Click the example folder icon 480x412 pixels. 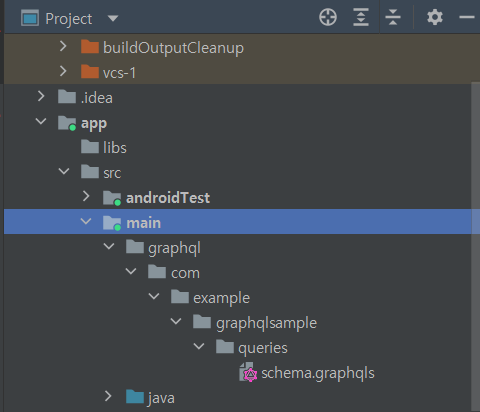(180, 297)
